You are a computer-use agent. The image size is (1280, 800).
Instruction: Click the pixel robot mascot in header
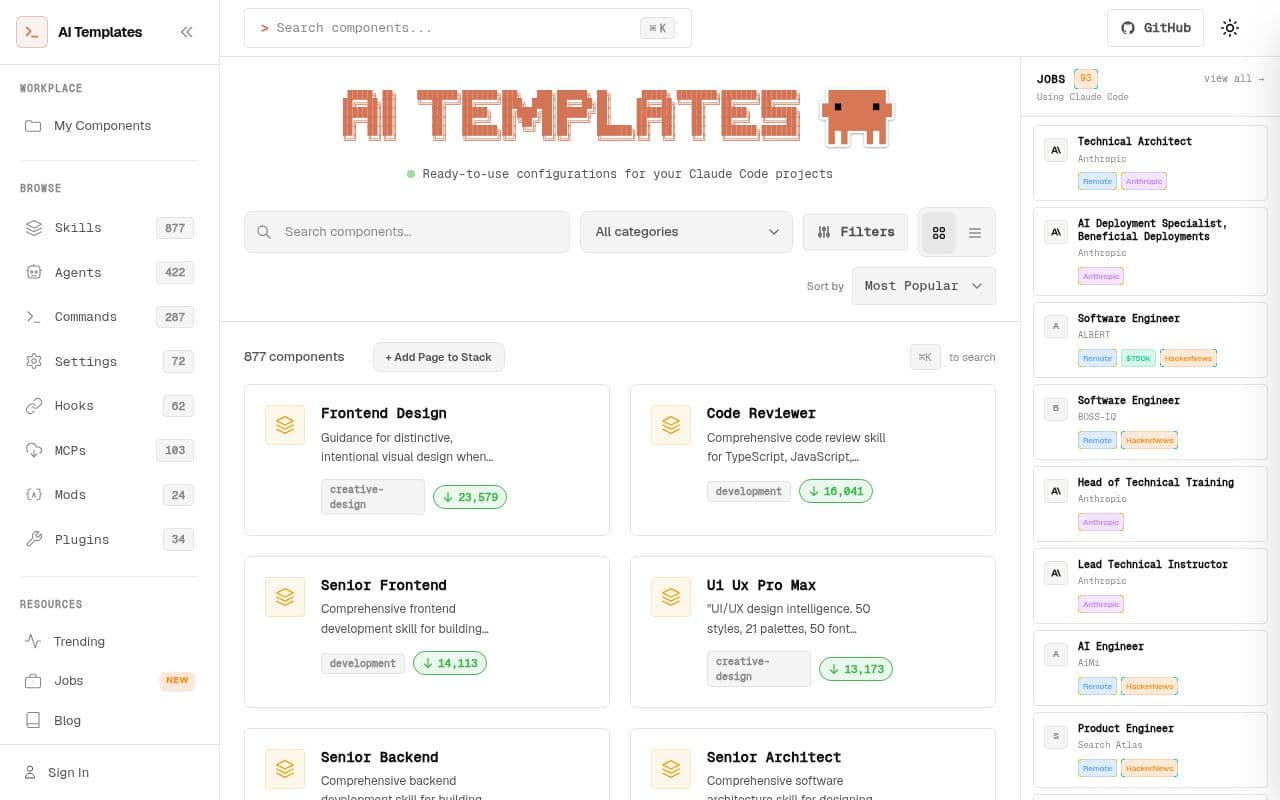coord(856,117)
